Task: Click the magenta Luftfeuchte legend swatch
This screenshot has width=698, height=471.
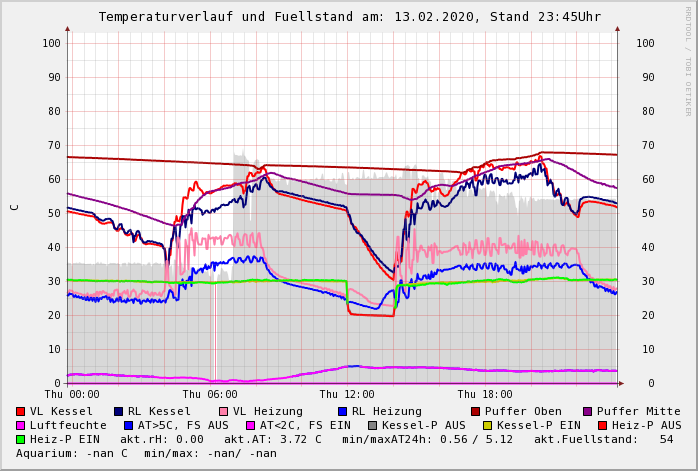Action: tap(21, 425)
